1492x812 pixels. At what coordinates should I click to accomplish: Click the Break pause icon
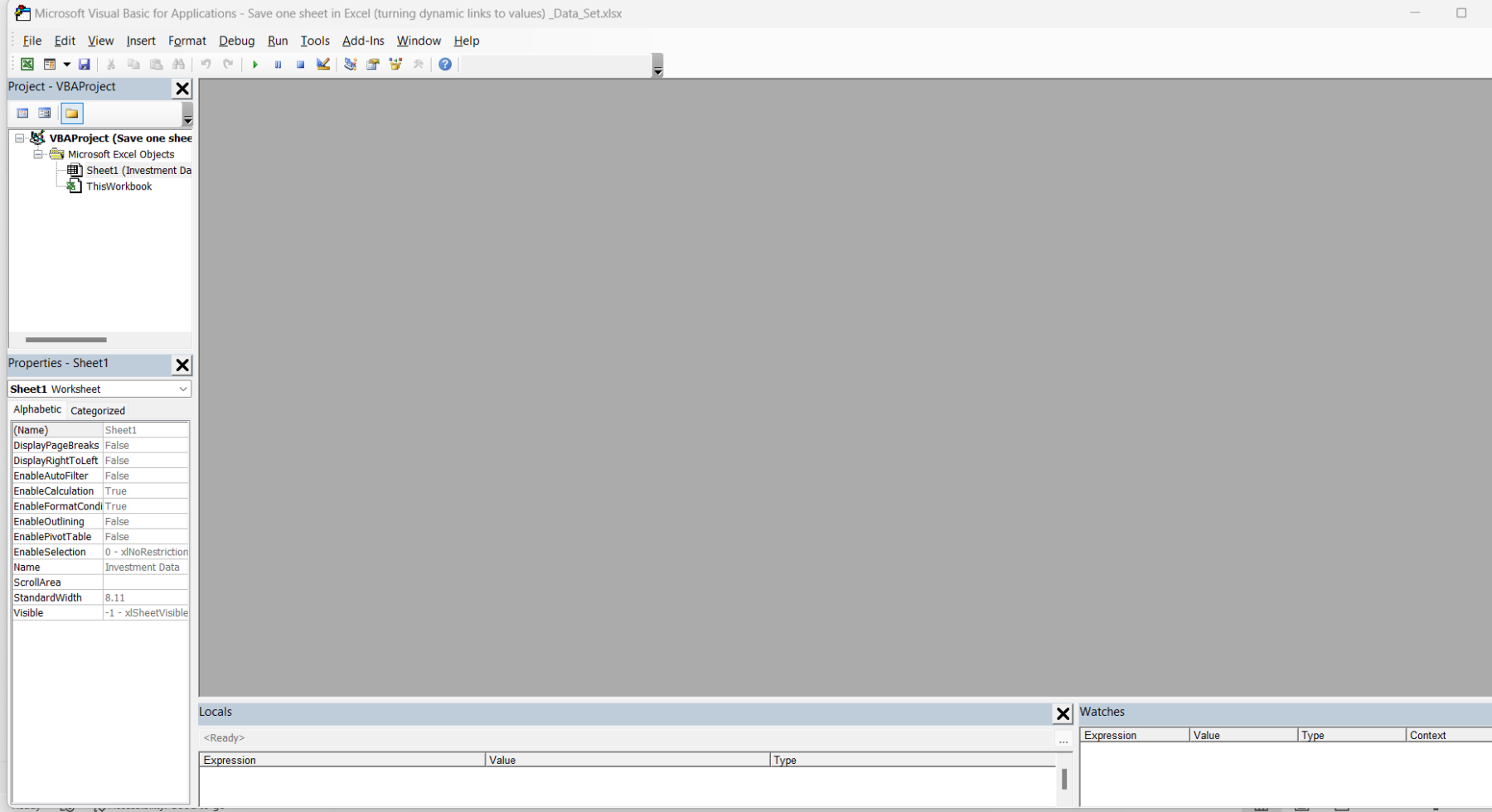tap(278, 65)
